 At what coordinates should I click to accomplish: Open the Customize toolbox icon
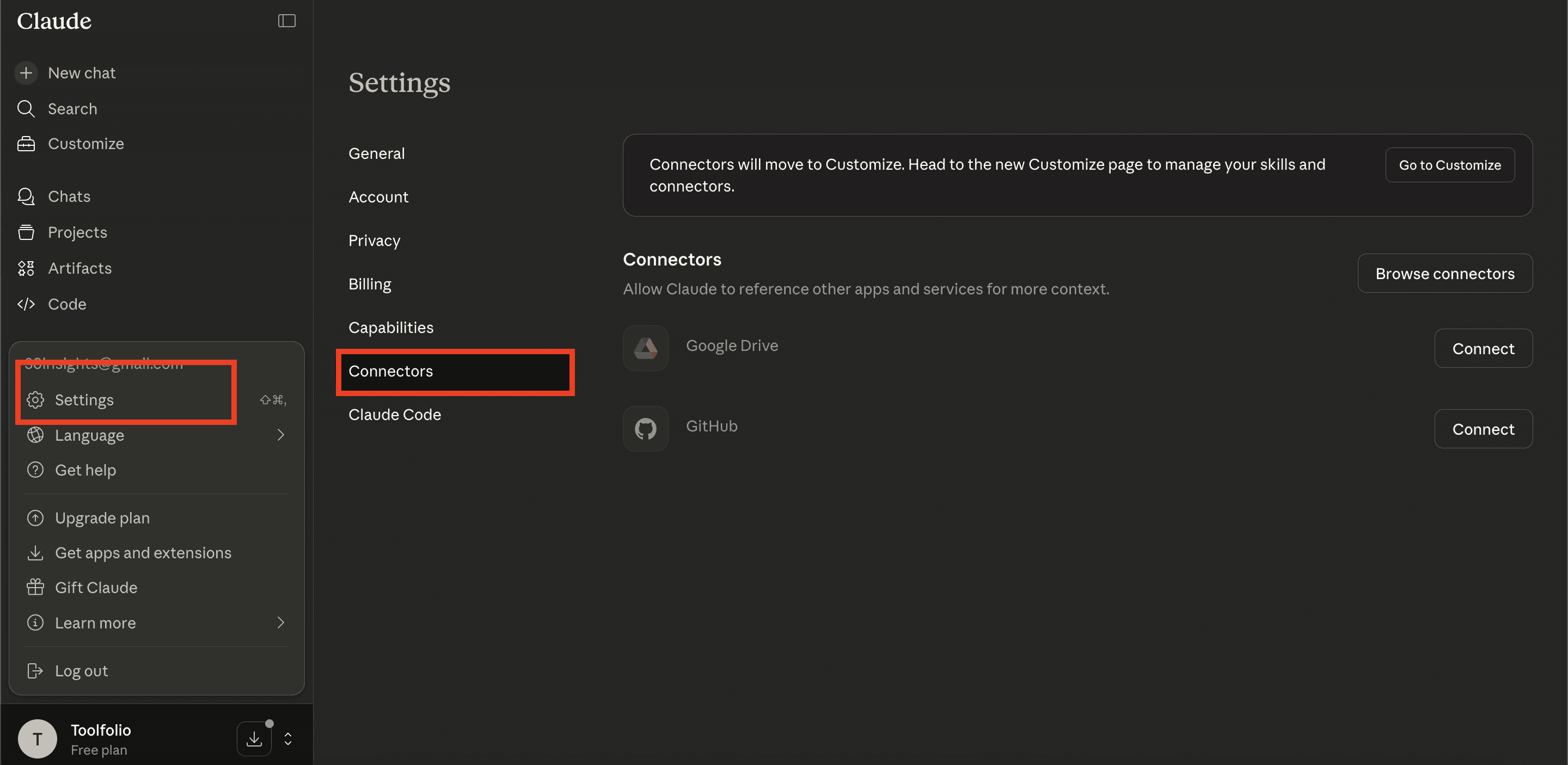point(26,144)
